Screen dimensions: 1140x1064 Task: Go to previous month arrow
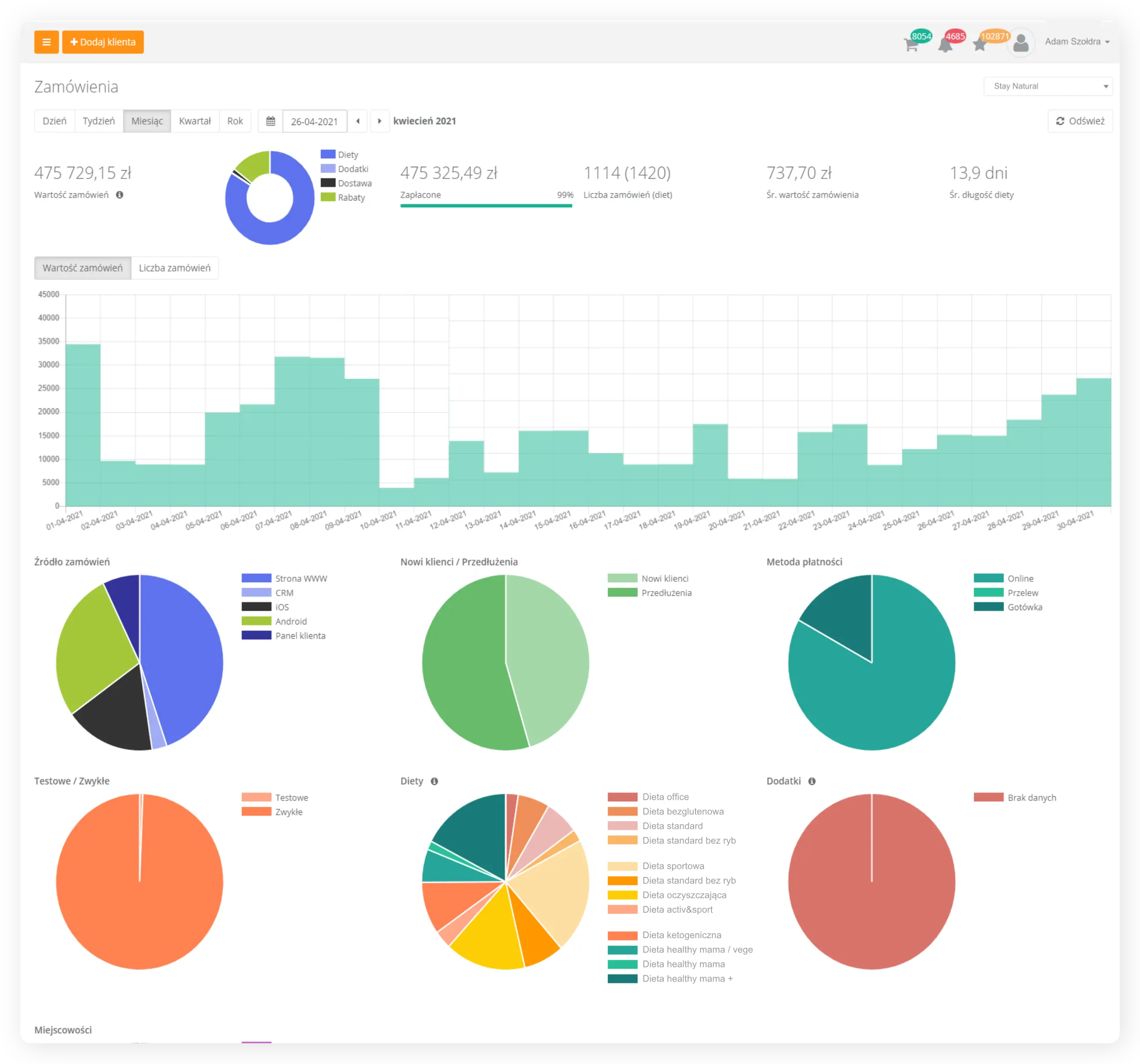[x=358, y=121]
